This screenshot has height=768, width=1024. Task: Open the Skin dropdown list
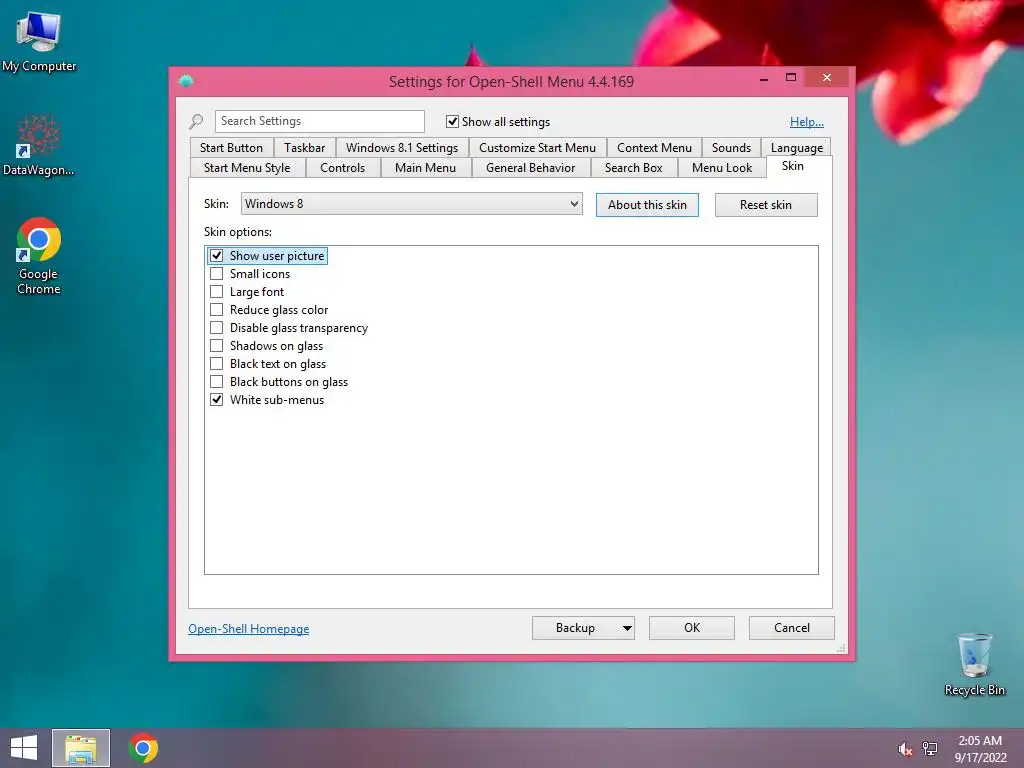411,204
